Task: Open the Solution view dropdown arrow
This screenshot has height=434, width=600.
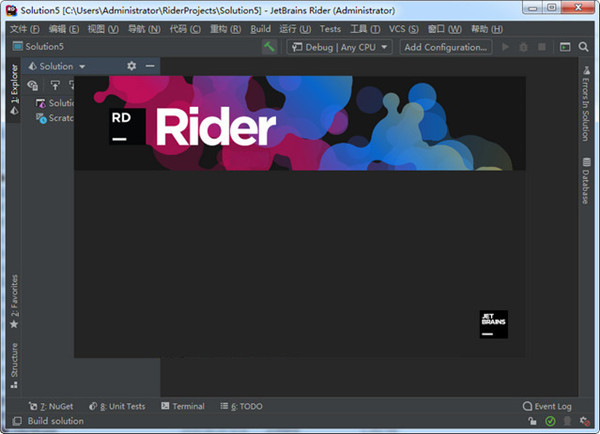Action: tap(82, 67)
